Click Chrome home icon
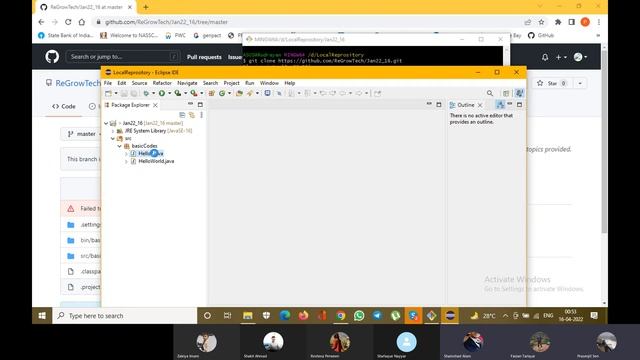Screen dimensions: 640x360 [x=82, y=22]
